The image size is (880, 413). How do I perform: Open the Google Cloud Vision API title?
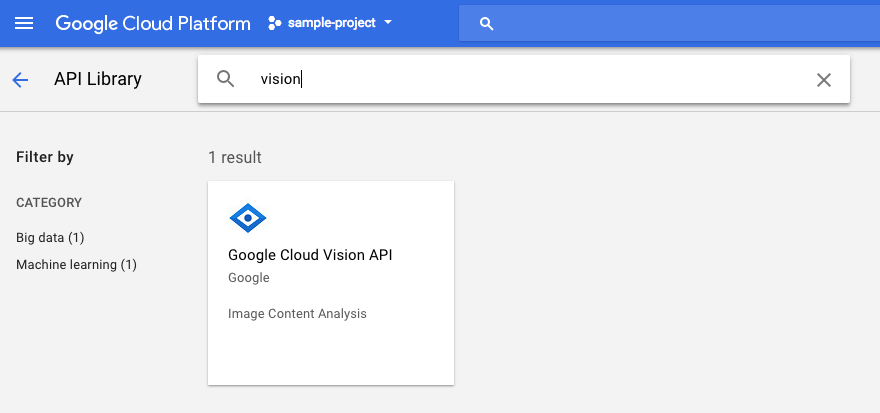[310, 255]
